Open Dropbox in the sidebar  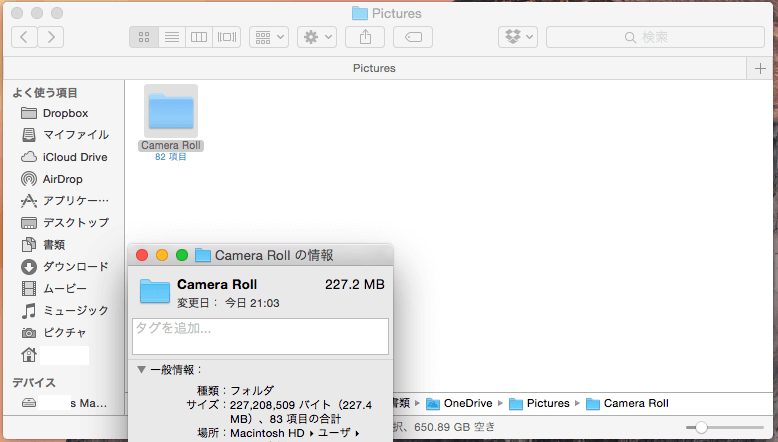[x=65, y=113]
